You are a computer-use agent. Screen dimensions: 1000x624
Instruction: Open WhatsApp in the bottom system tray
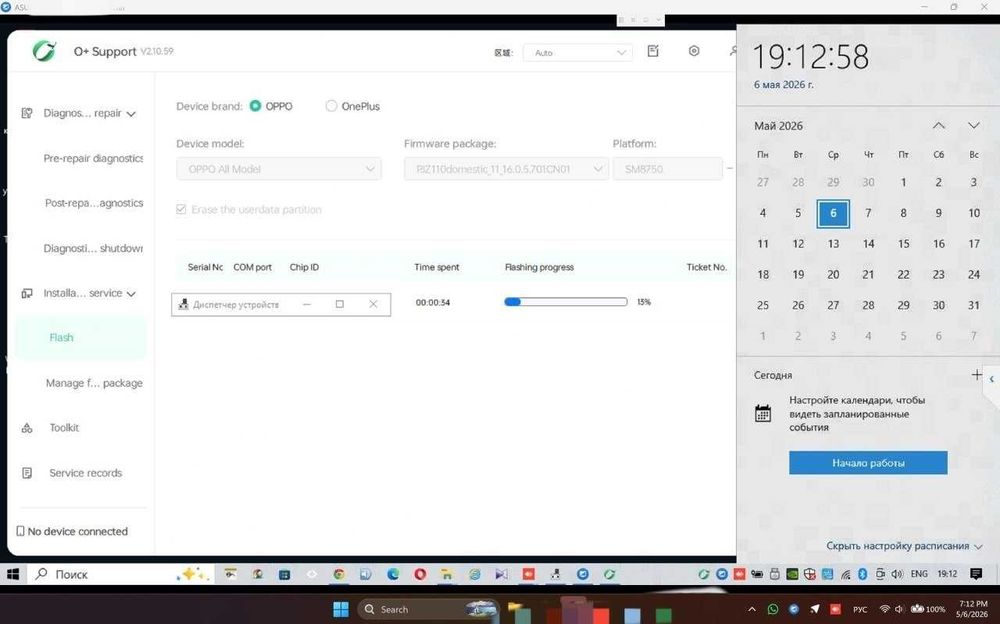tap(773, 609)
